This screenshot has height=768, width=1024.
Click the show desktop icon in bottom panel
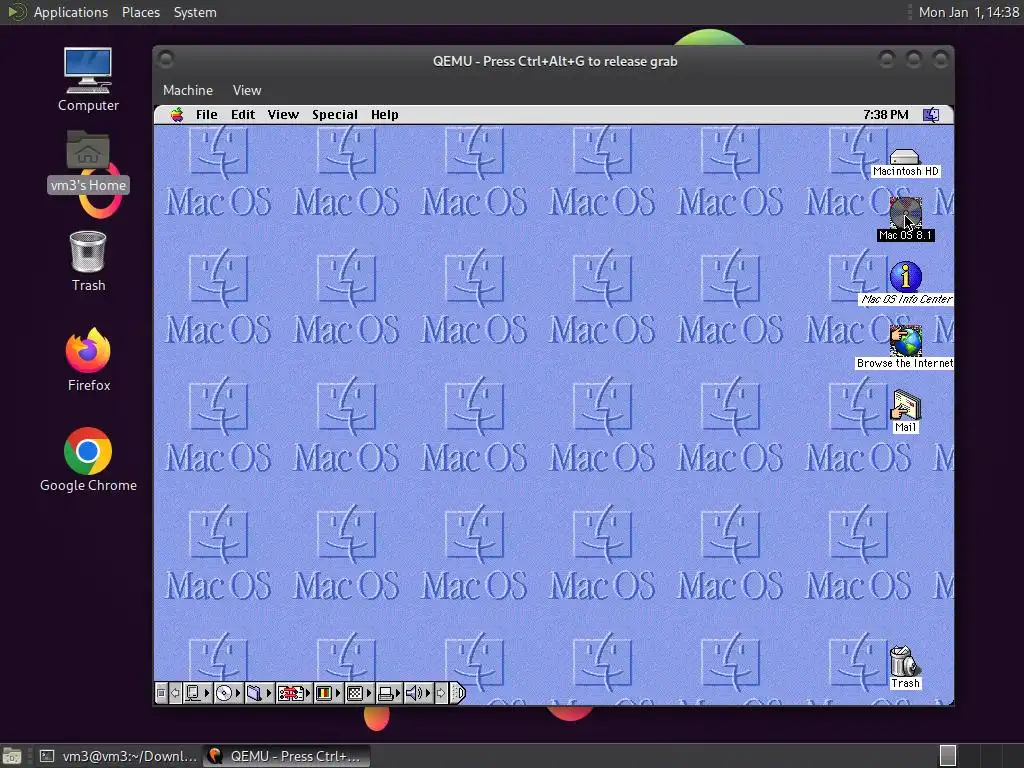click(12, 756)
